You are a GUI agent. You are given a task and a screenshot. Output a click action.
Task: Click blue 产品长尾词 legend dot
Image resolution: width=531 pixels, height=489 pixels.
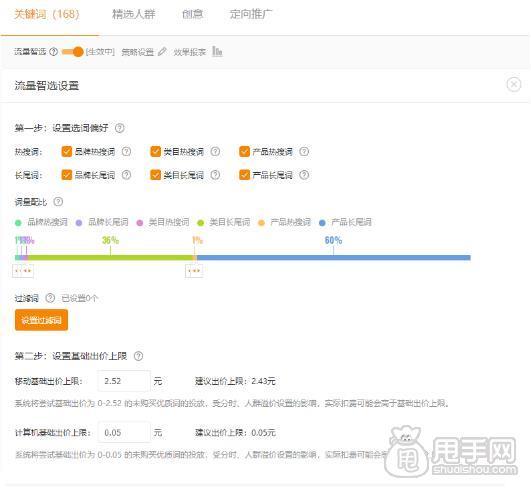point(322,223)
